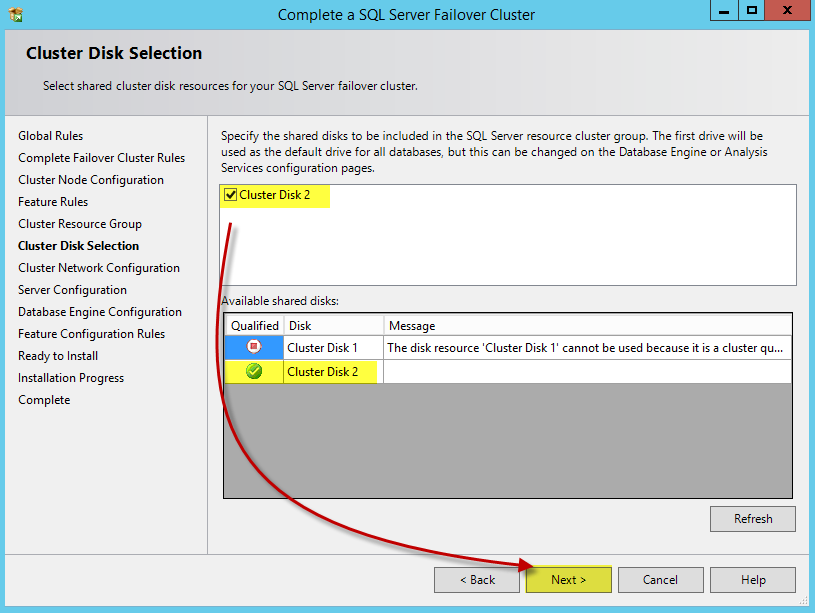Go to the Feature Rules step

click(53, 202)
